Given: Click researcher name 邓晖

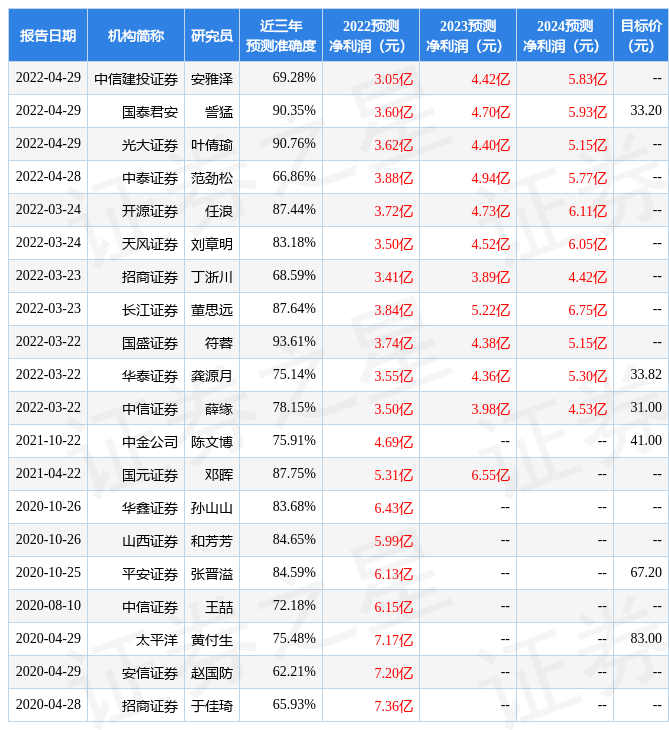Looking at the screenshot, I should coord(219,475).
